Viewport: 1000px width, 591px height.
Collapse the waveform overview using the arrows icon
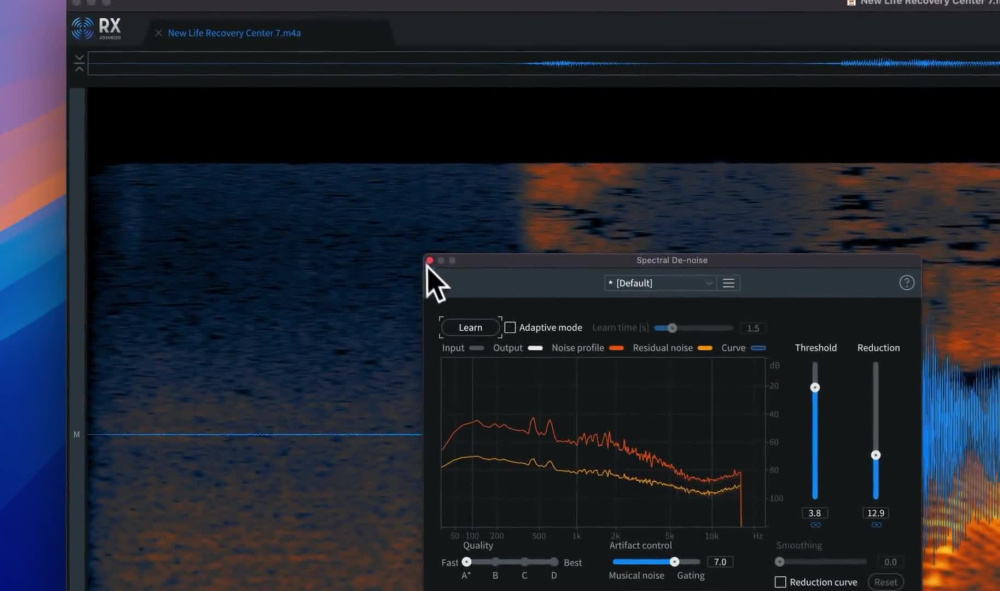click(79, 62)
